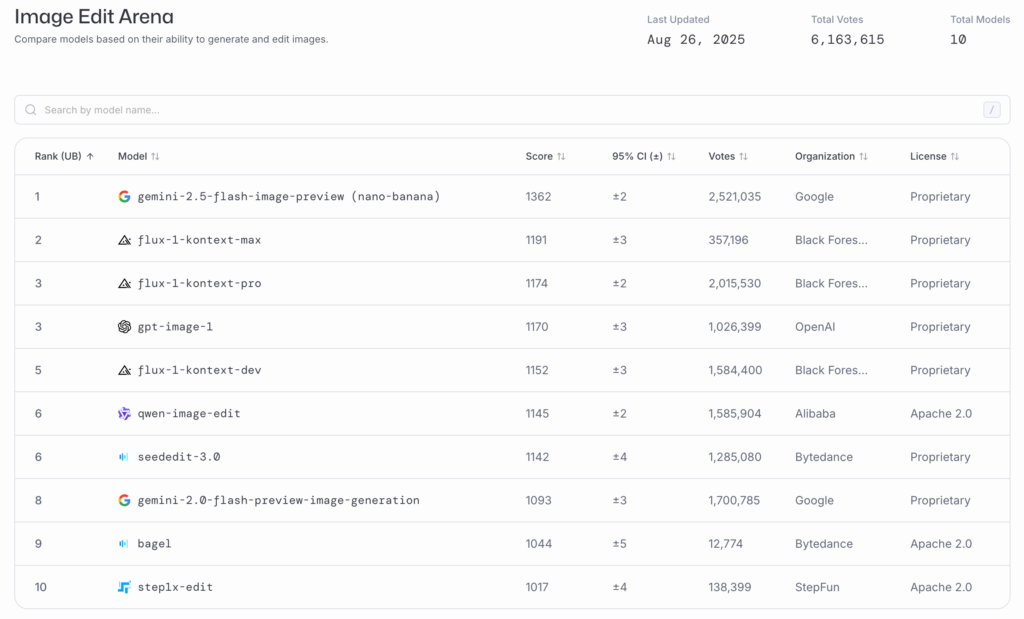
Task: Click the Bytedance icon beside bagel
Action: pos(123,544)
